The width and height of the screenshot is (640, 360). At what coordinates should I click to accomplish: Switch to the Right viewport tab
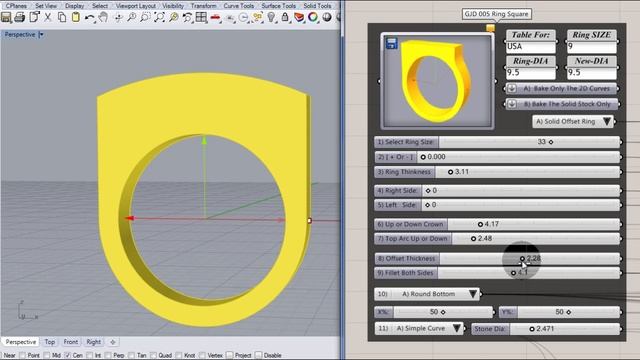pos(93,342)
